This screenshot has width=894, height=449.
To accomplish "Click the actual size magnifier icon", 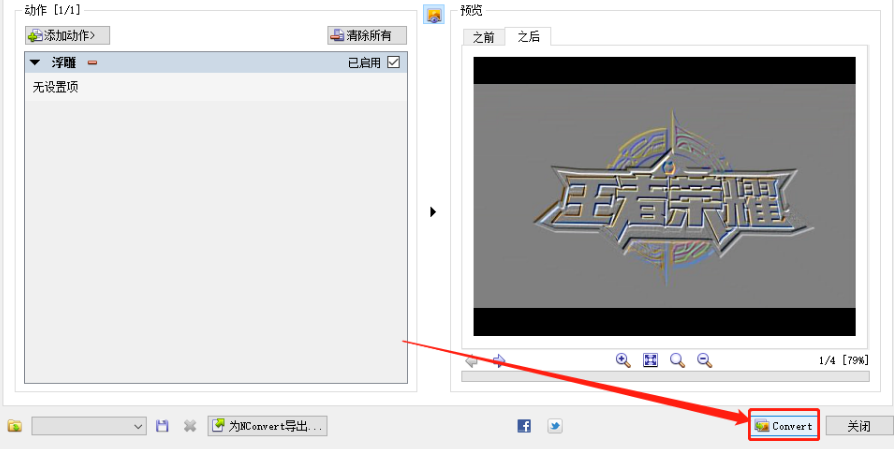I will (677, 360).
